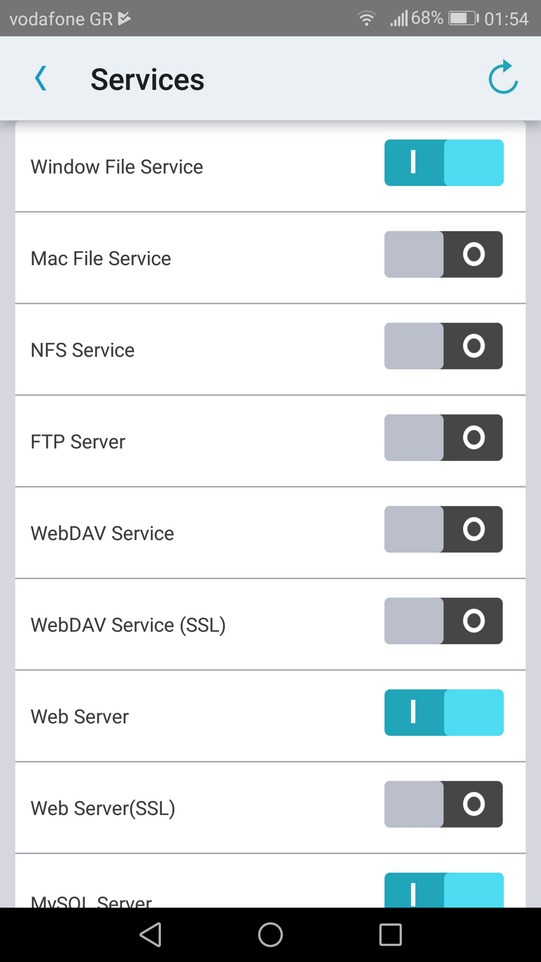Select the Services page title
Image resolution: width=541 pixels, height=962 pixels.
click(x=147, y=79)
